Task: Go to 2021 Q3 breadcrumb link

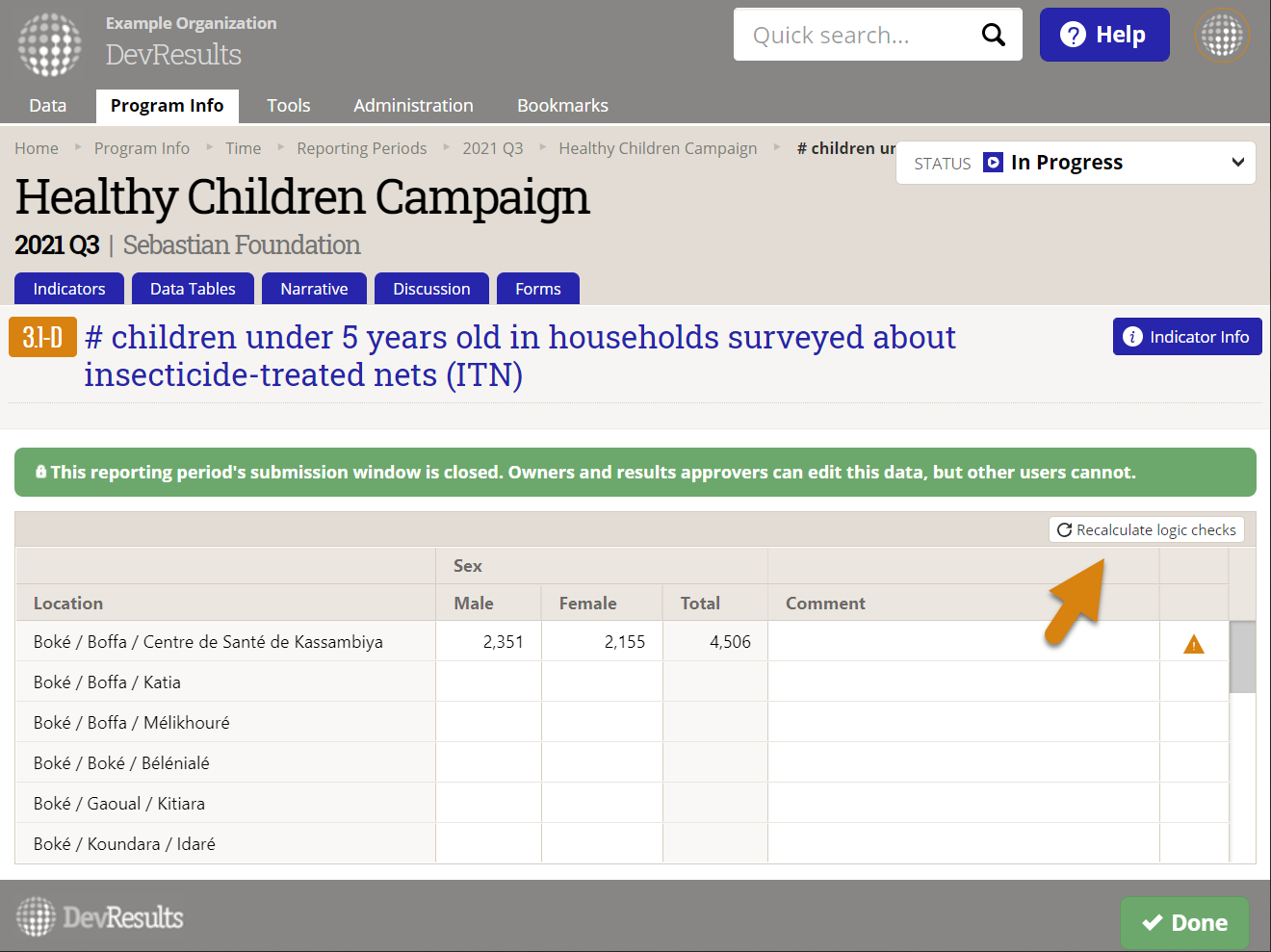Action: (493, 148)
